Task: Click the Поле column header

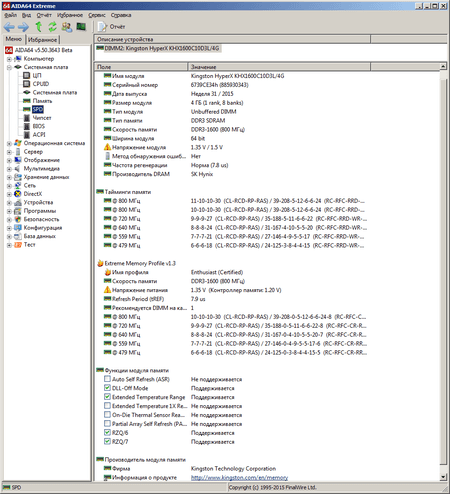Action: [141, 67]
